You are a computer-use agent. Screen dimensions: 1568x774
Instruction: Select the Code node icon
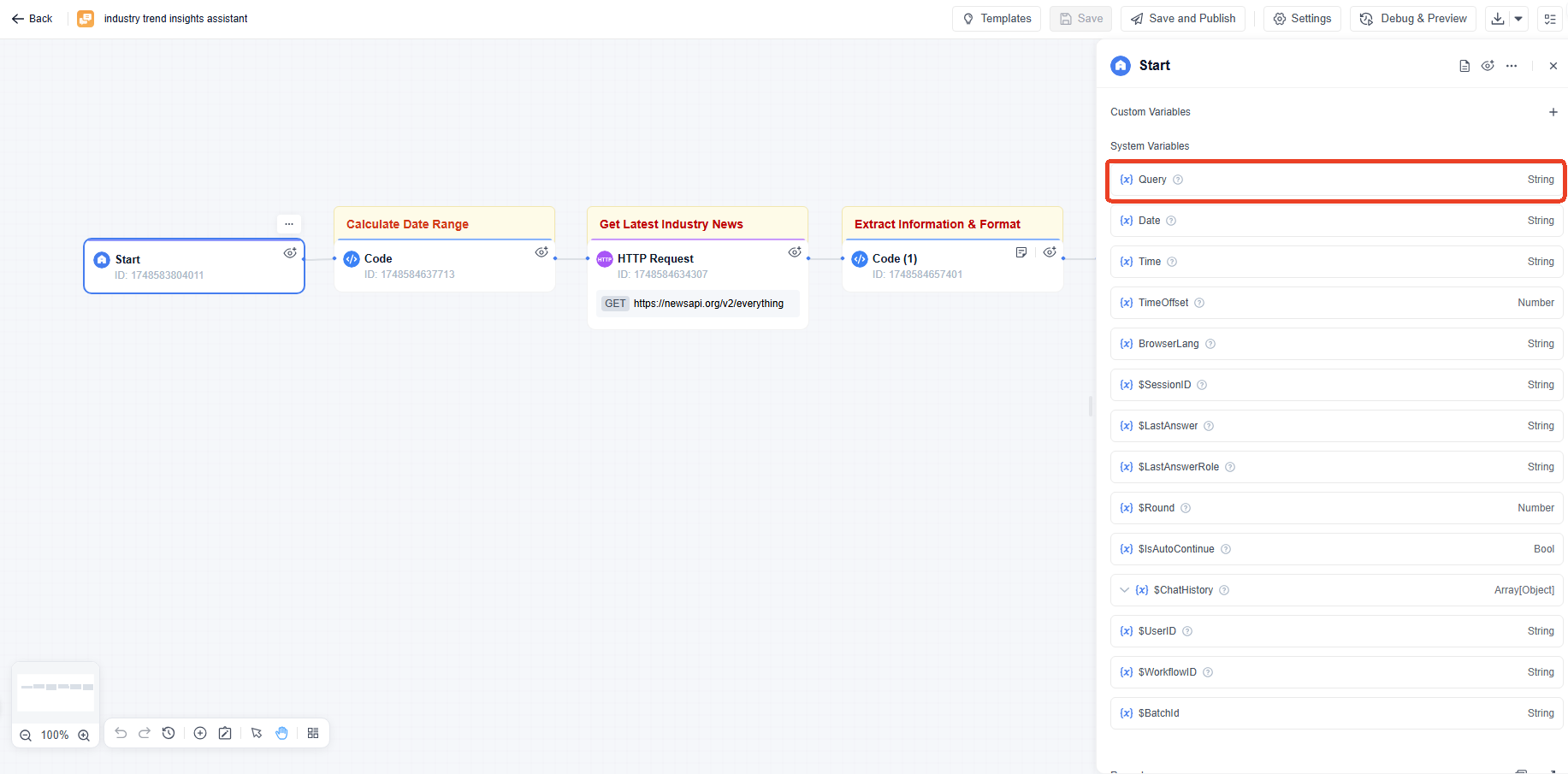click(352, 259)
